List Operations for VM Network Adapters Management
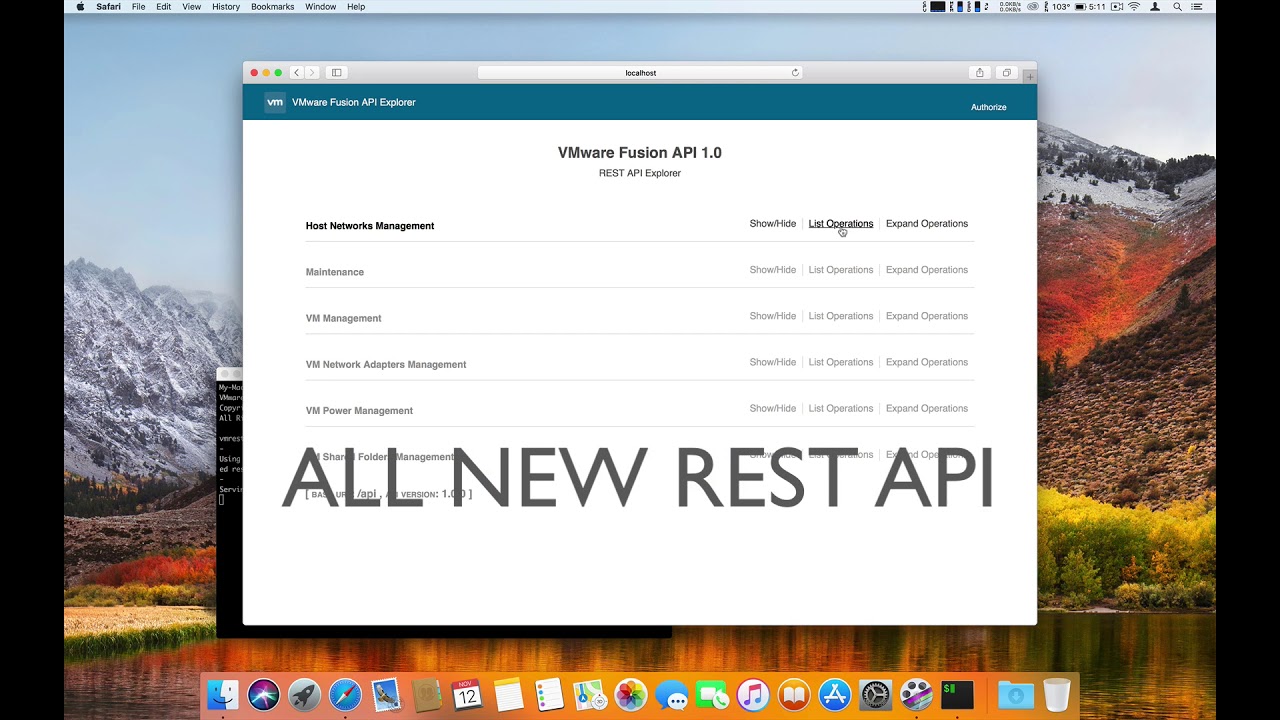The width and height of the screenshot is (1280, 720). click(x=841, y=362)
